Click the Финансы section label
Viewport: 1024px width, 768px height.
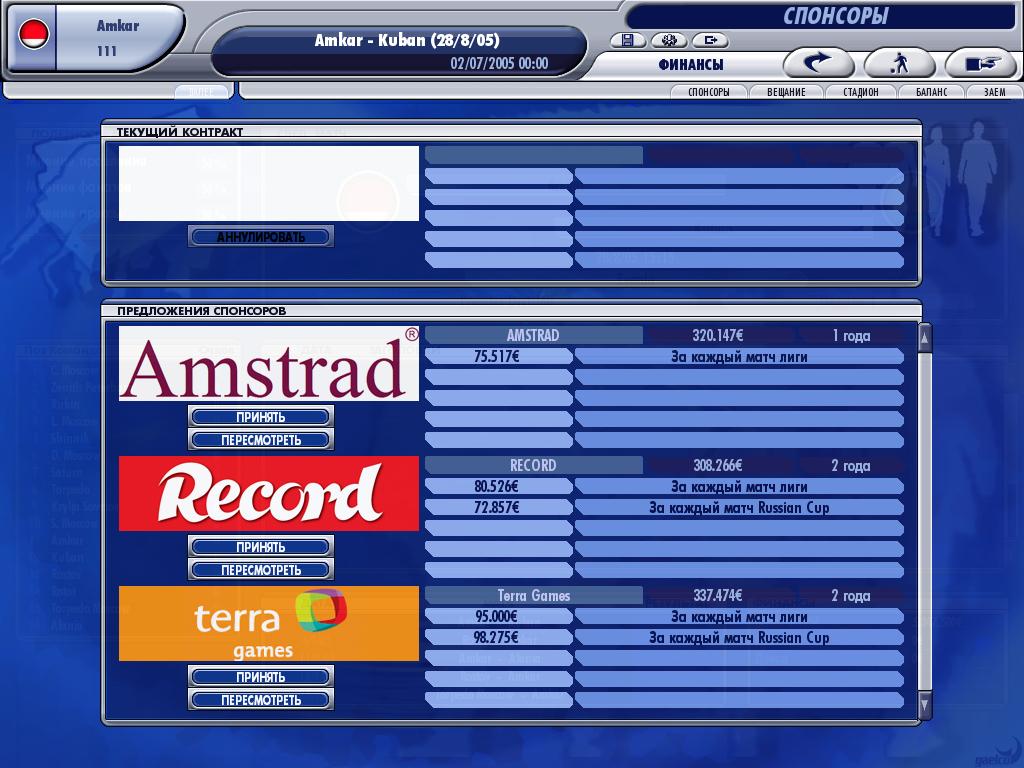point(691,65)
